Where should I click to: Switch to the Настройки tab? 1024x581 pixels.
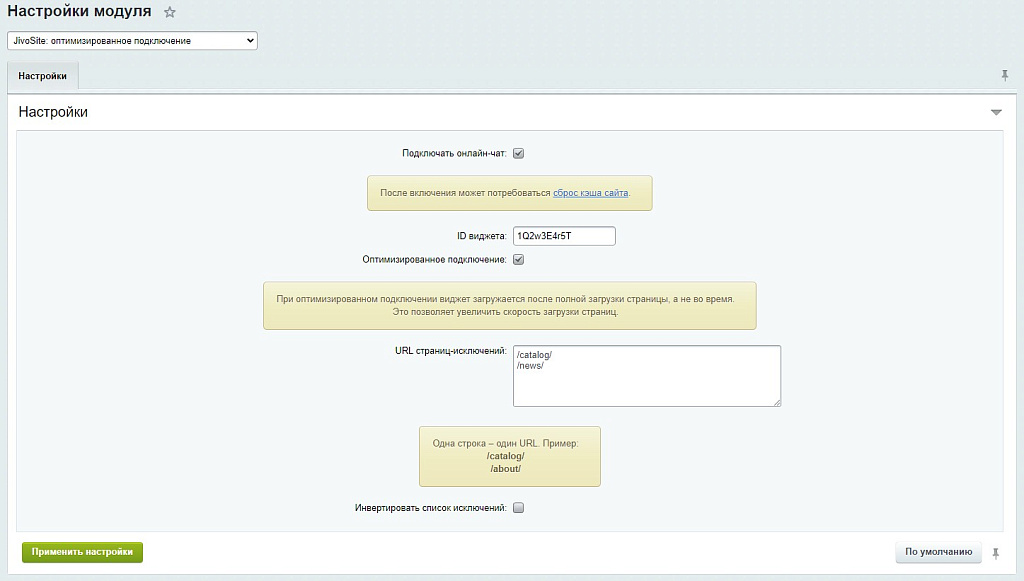pyautogui.click(x=43, y=76)
